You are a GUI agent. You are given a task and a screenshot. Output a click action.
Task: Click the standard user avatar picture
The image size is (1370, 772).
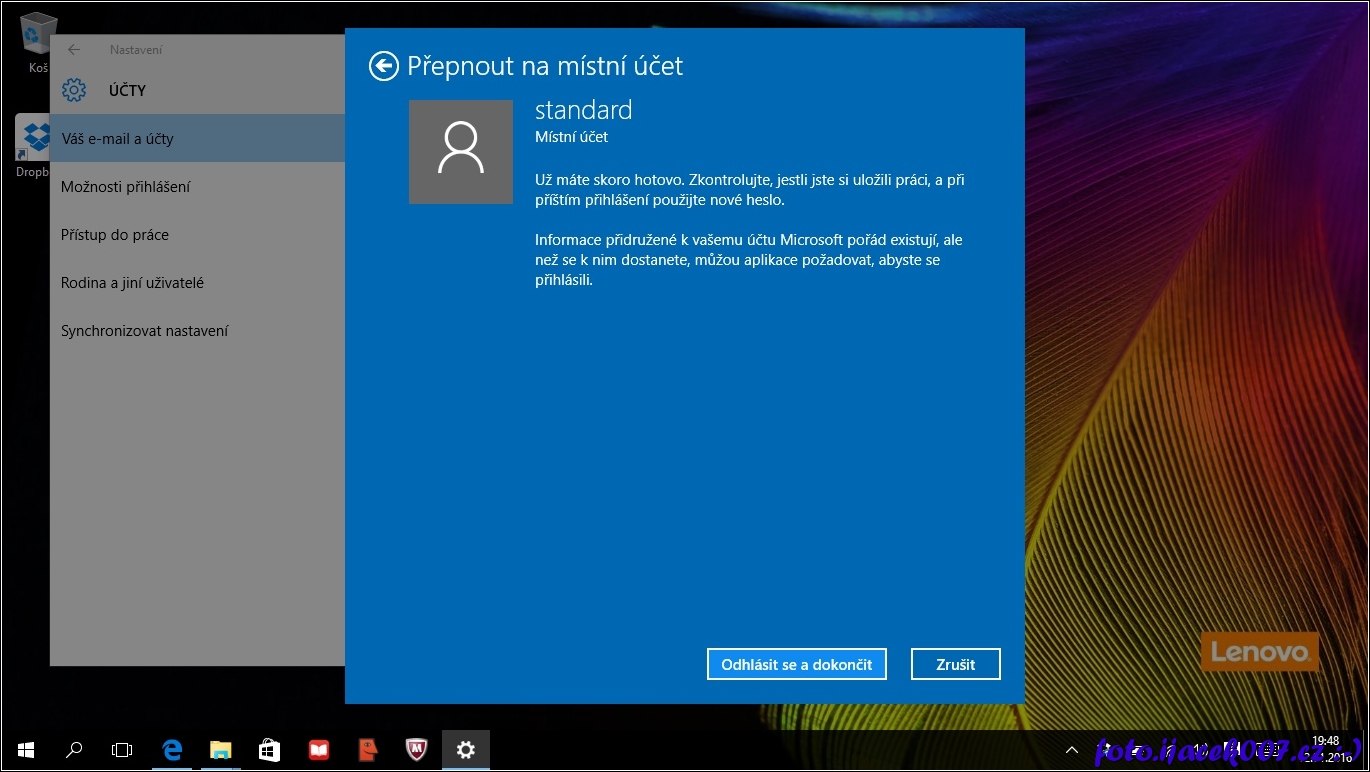click(x=461, y=152)
